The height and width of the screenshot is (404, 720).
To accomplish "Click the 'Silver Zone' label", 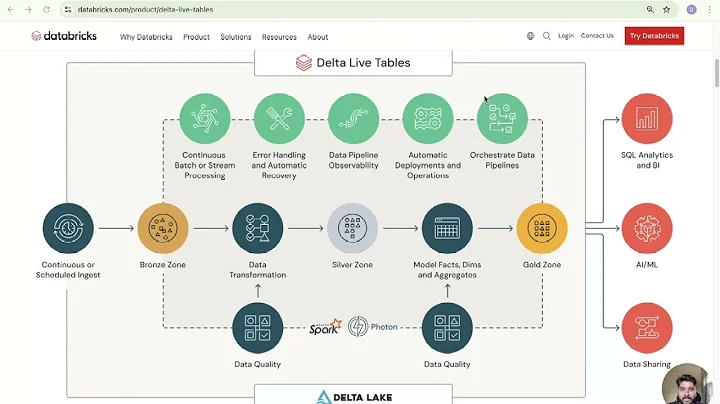I will point(352,265).
